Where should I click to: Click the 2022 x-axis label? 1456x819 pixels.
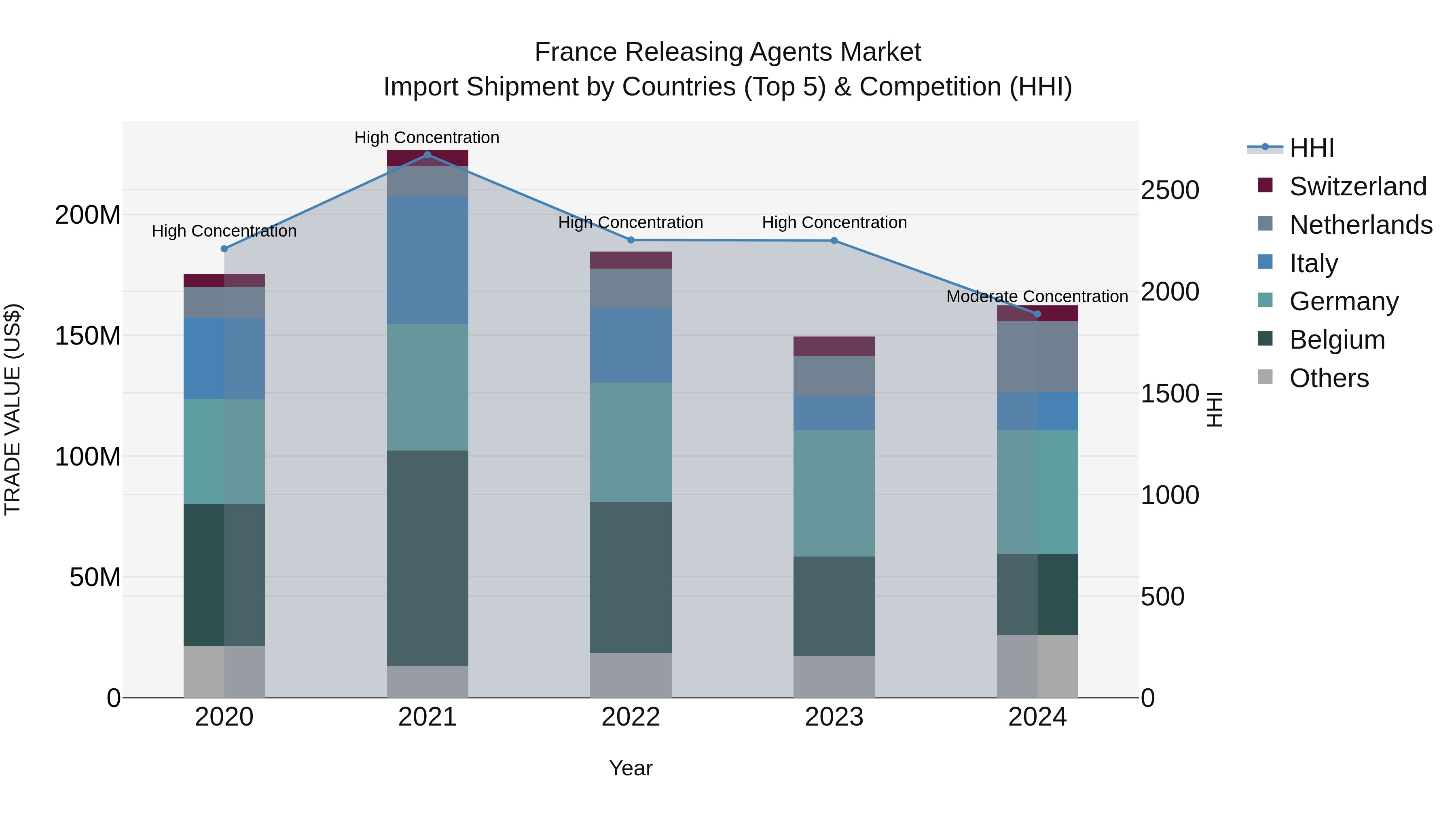[x=631, y=717]
